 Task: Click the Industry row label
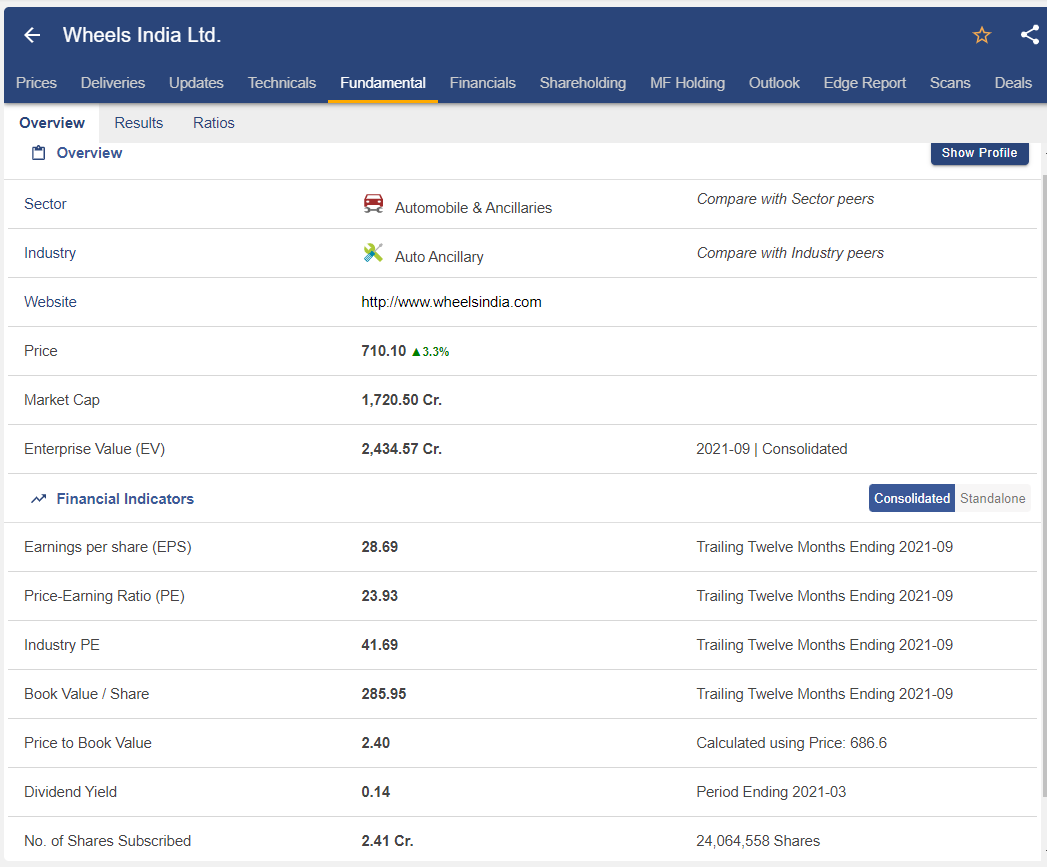tap(50, 253)
